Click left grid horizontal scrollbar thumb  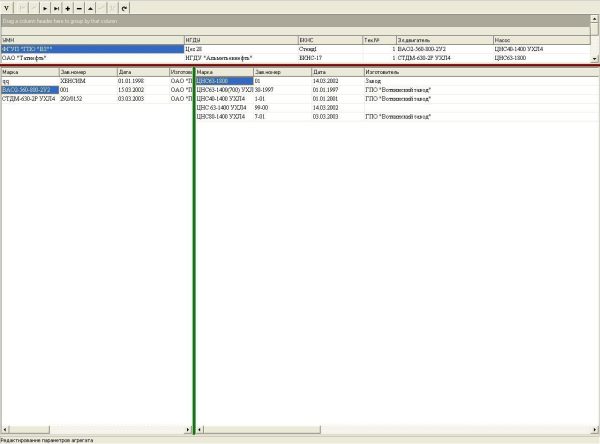tap(29, 429)
